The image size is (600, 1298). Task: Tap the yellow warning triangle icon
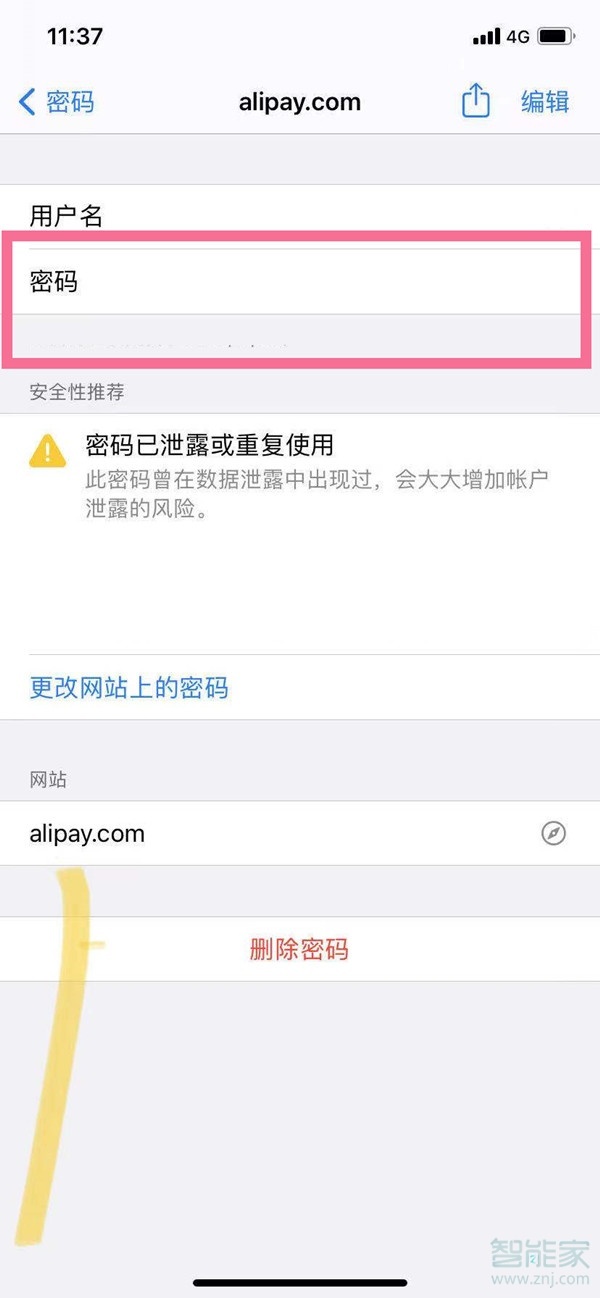coord(48,452)
